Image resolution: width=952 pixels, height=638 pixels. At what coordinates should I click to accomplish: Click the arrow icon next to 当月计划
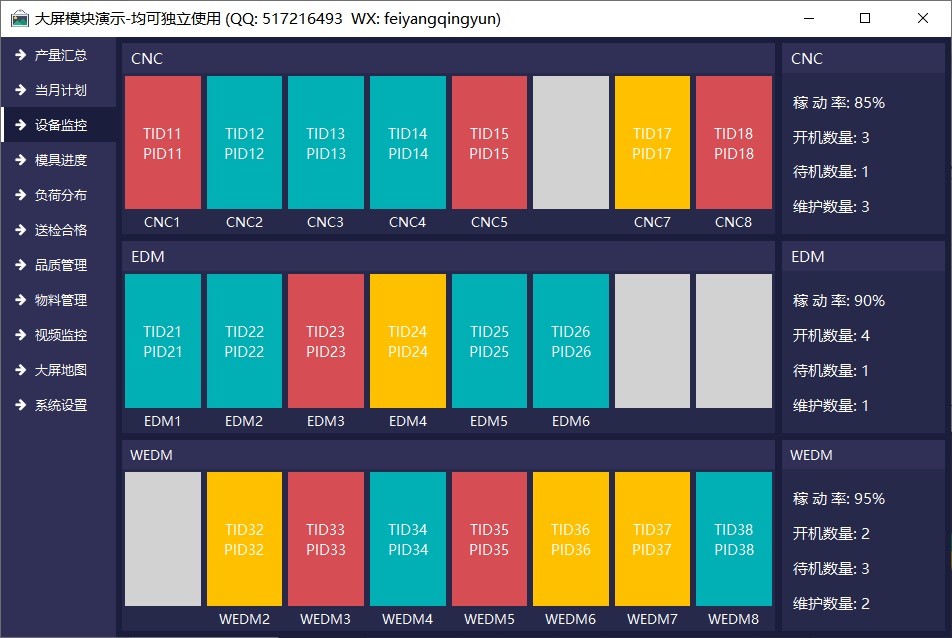tap(19, 90)
